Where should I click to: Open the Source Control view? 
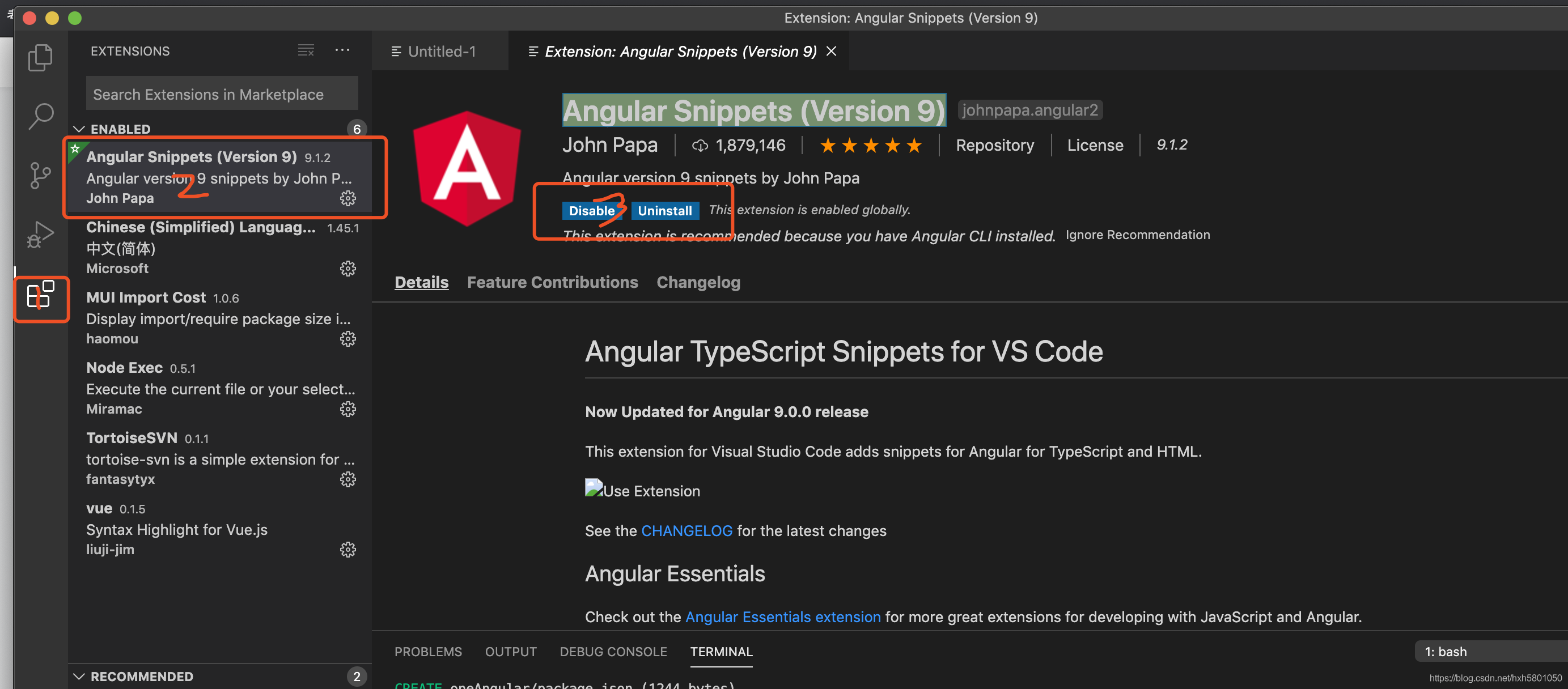point(40,175)
